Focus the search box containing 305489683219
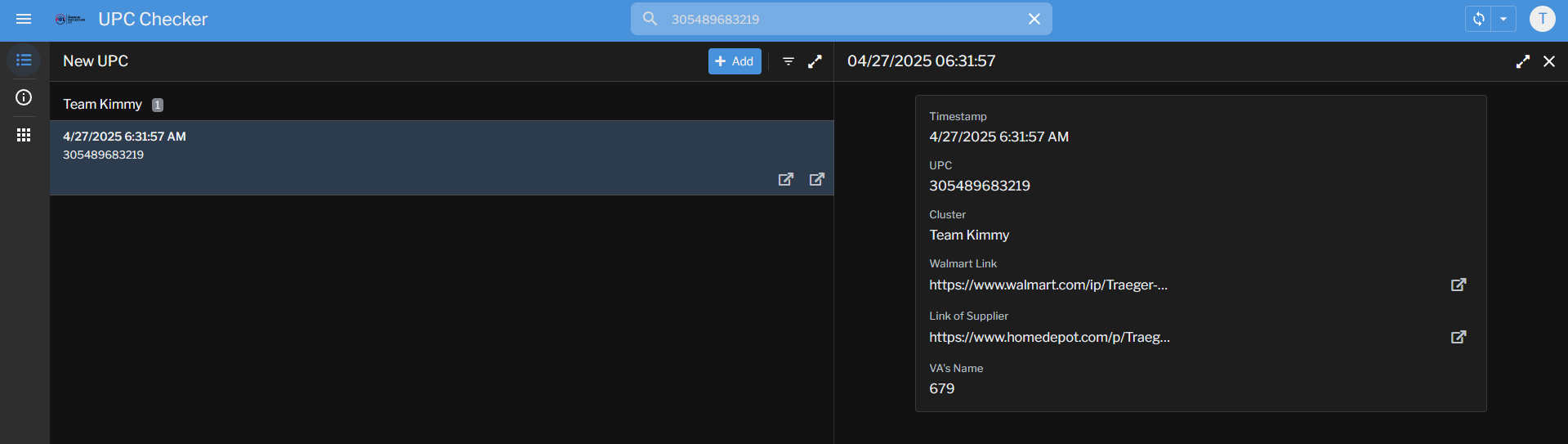 pyautogui.click(x=842, y=19)
